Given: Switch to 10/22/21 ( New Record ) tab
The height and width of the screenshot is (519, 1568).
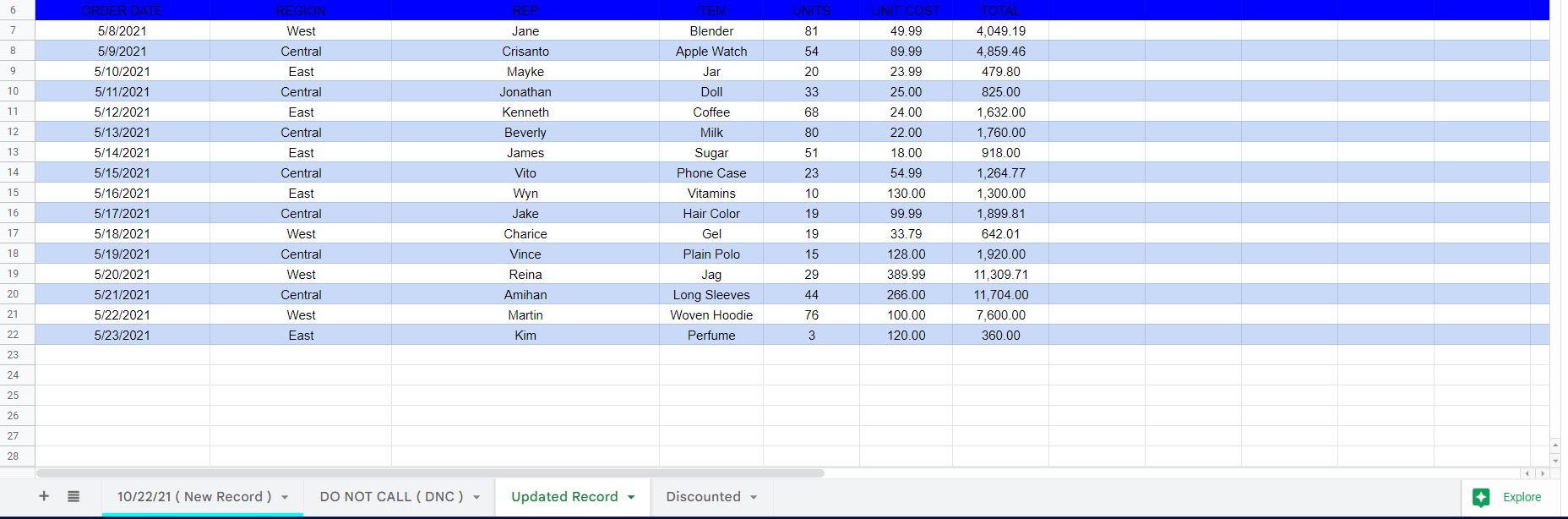Looking at the screenshot, I should point(194,497).
